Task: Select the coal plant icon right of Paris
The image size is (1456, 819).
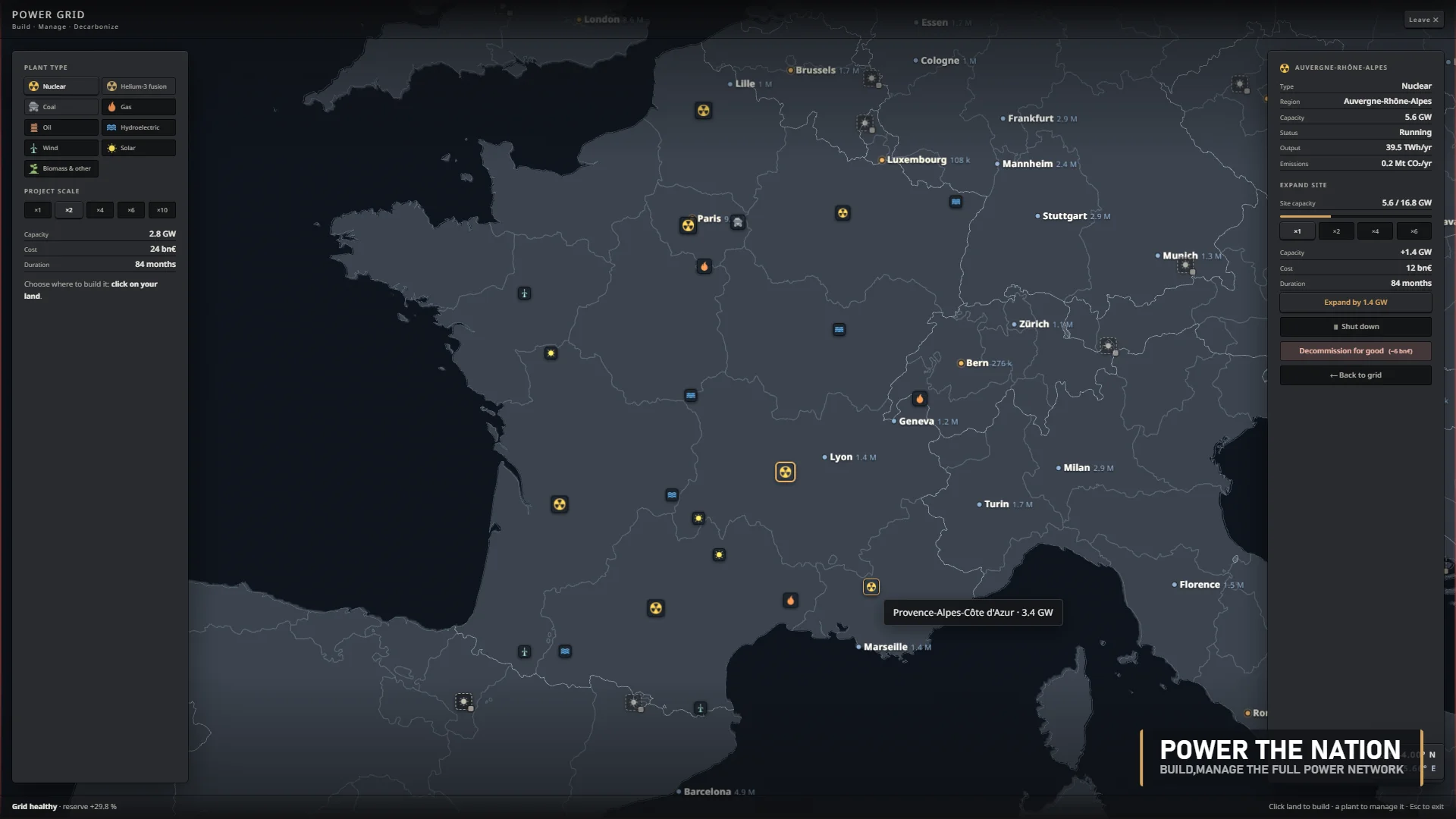Action: (x=738, y=222)
